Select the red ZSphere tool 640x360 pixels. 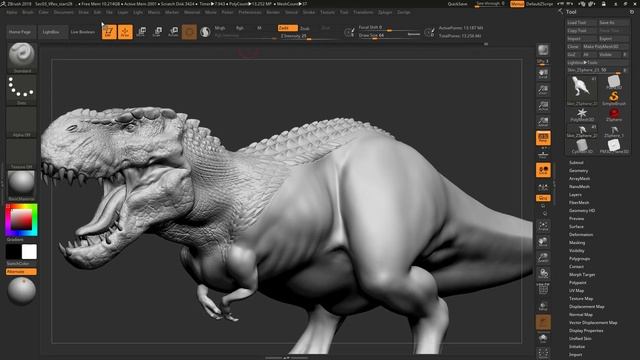(613, 114)
